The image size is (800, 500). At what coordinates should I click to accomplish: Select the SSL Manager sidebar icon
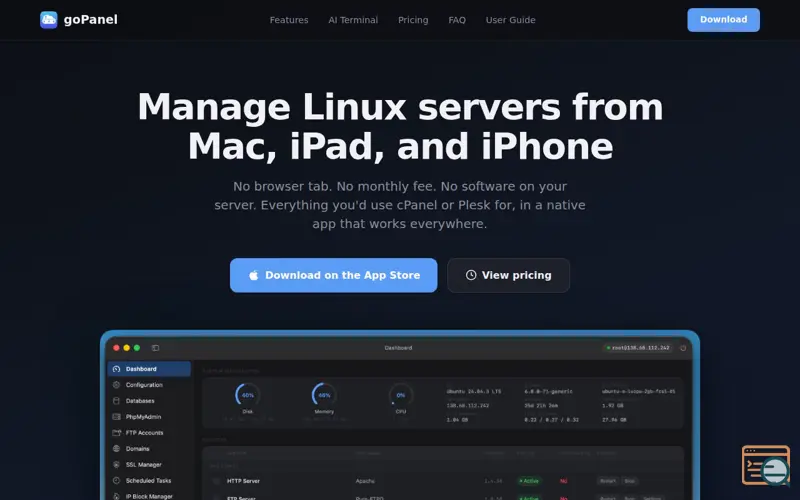(x=116, y=465)
